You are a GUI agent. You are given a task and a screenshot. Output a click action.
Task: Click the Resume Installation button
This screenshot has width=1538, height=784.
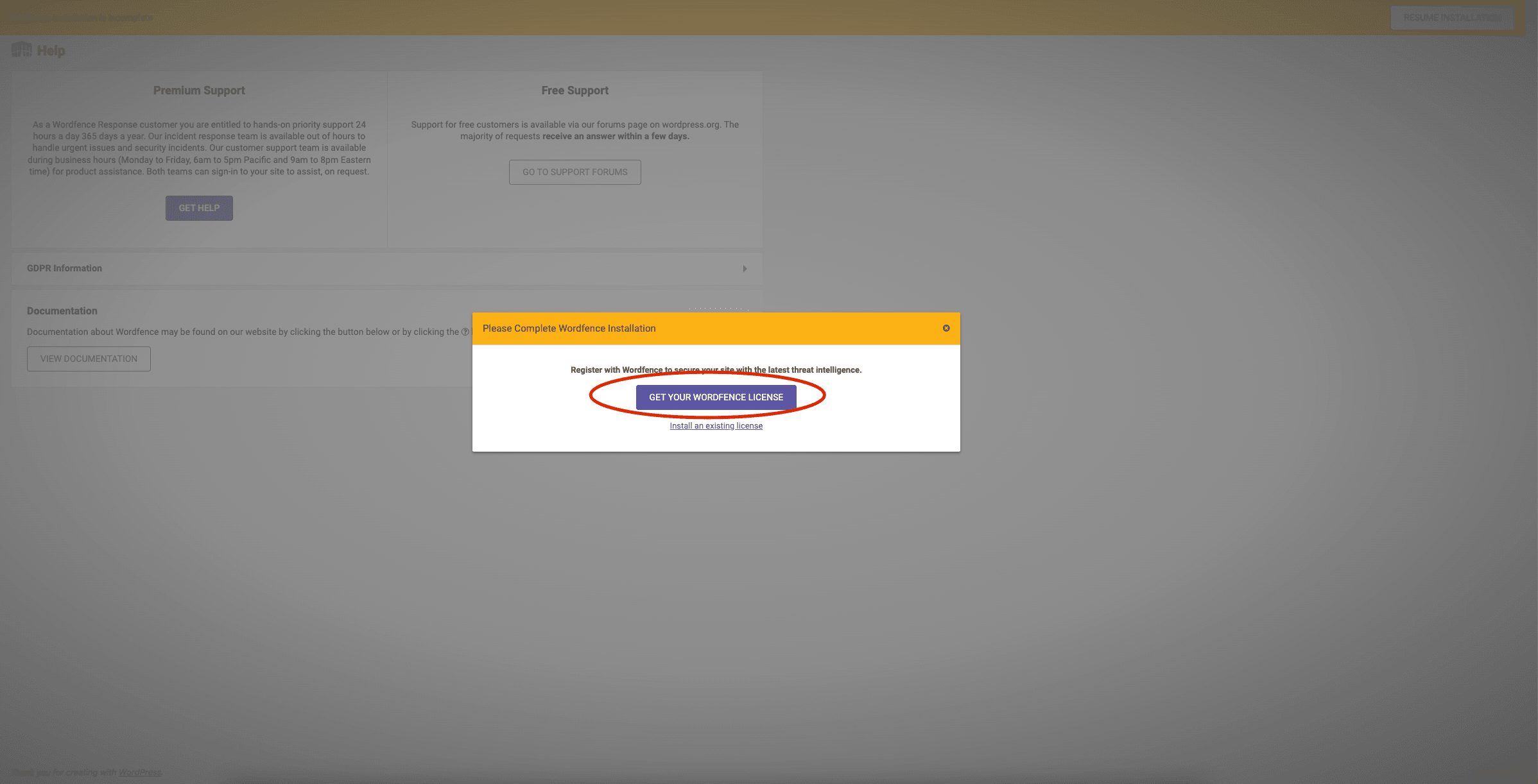[1451, 17]
